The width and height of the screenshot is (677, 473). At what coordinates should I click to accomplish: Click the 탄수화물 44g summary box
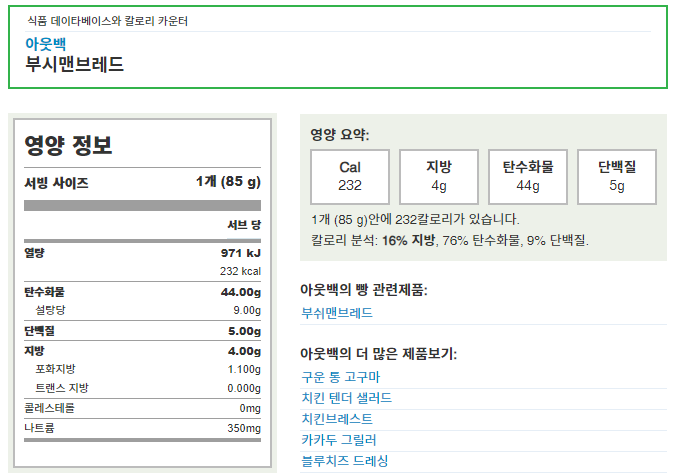[528, 177]
